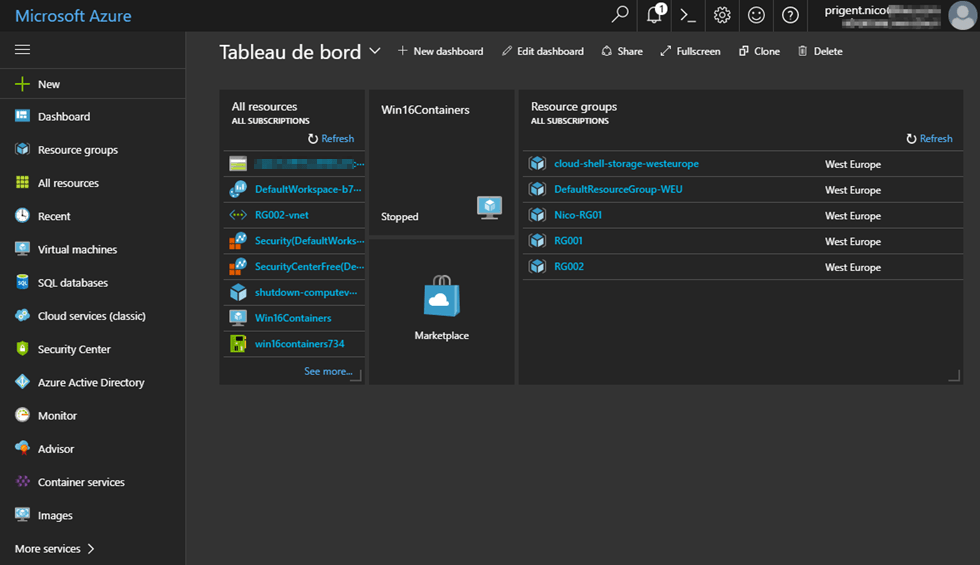Open Container services in sidebar
The width and height of the screenshot is (980, 565).
(x=81, y=482)
